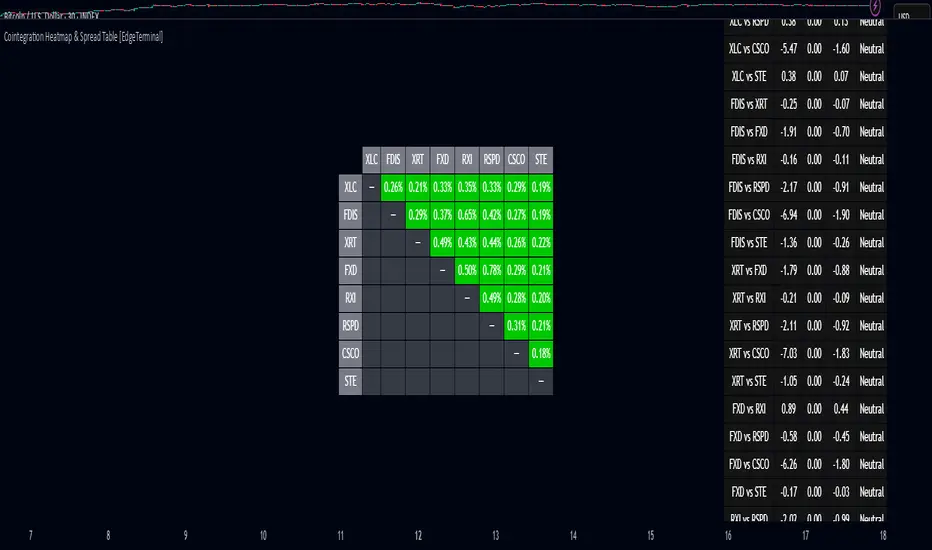Click the 0.50% FXD–RXI heatmap cell

467,269
